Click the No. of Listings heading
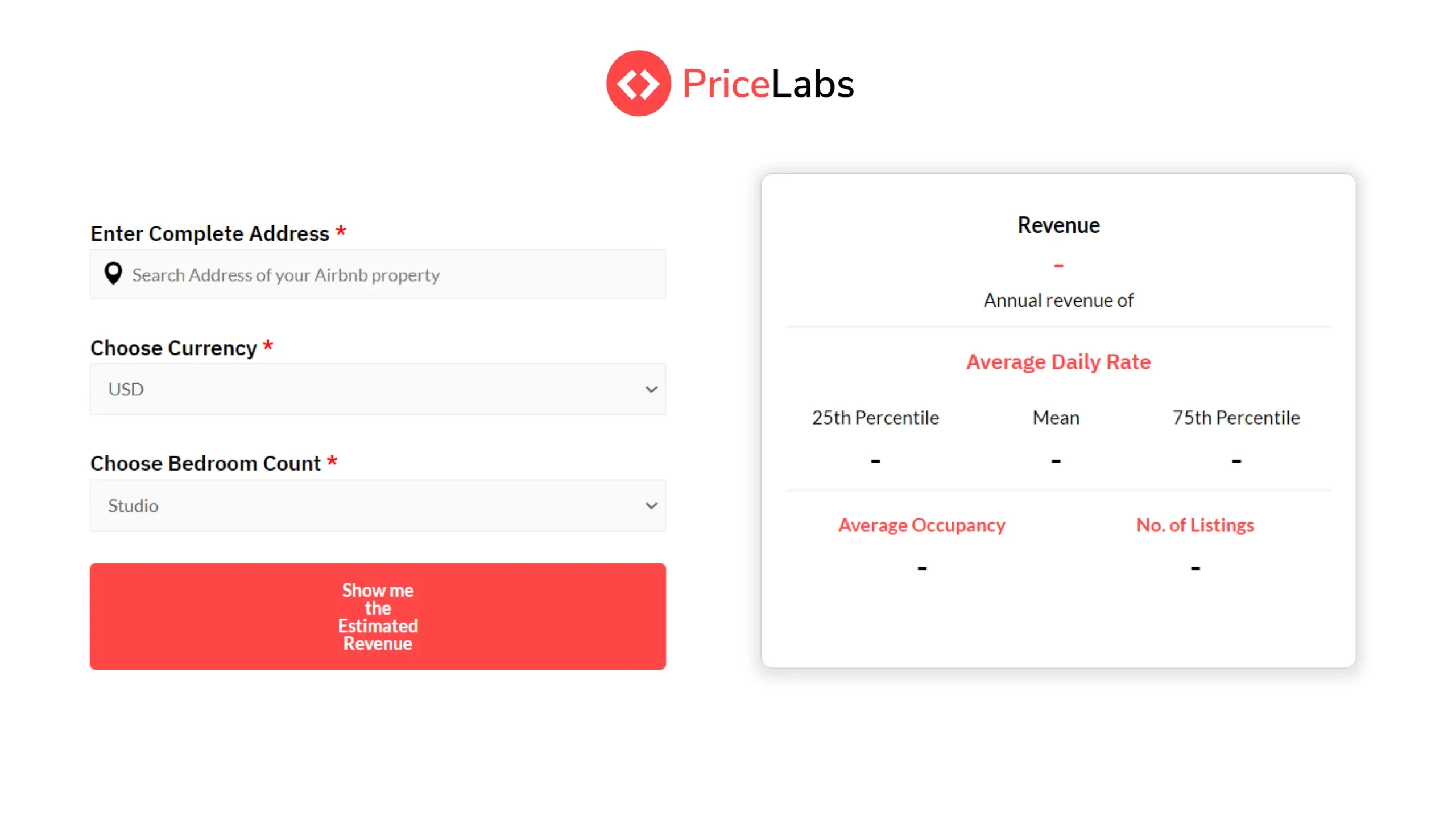This screenshot has width=1456, height=820. (x=1194, y=525)
